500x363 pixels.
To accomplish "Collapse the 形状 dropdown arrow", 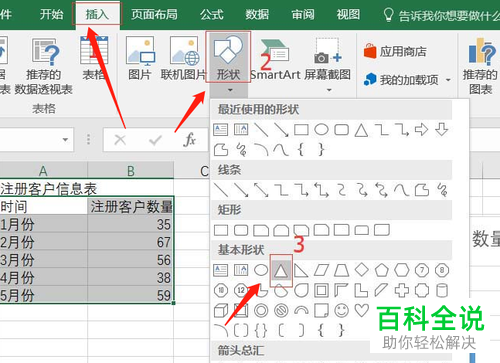I will click(x=230, y=90).
